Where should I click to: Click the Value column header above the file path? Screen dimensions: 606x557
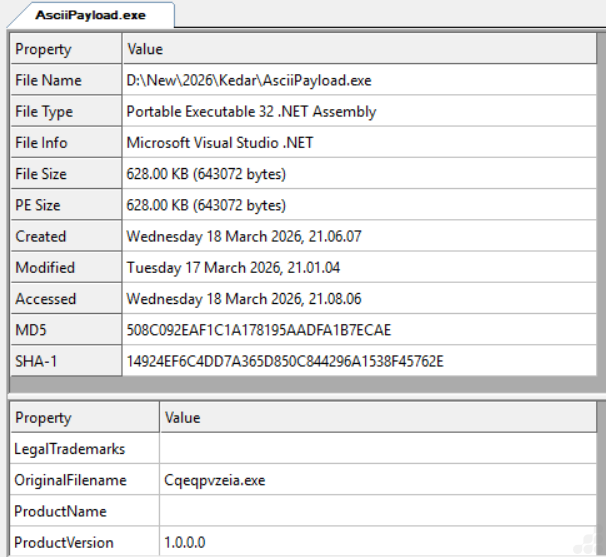[144, 49]
